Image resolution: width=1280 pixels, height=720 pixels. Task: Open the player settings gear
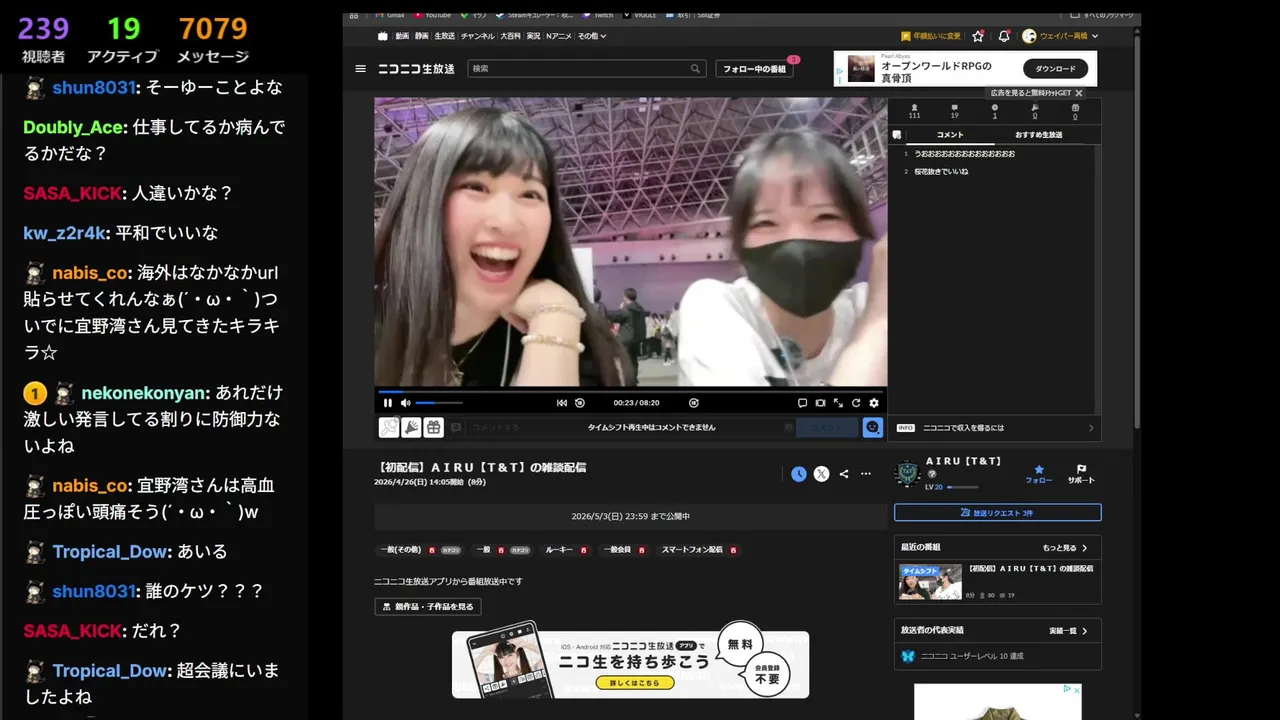pyautogui.click(x=874, y=403)
